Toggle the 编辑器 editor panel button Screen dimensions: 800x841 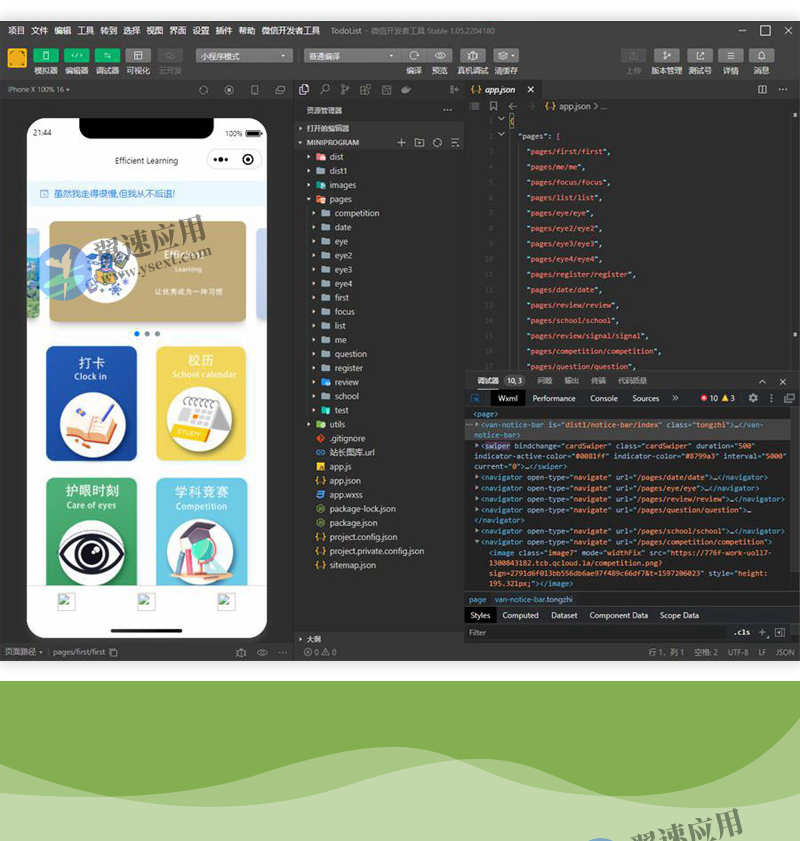(x=76, y=56)
